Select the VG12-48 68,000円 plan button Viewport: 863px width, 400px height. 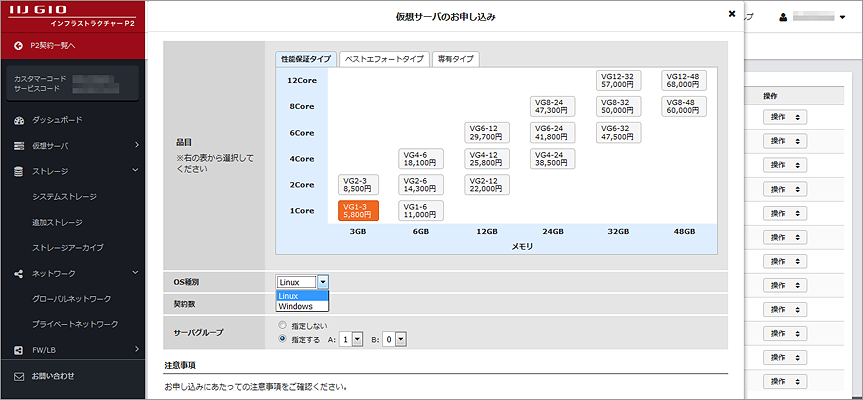[x=684, y=80]
